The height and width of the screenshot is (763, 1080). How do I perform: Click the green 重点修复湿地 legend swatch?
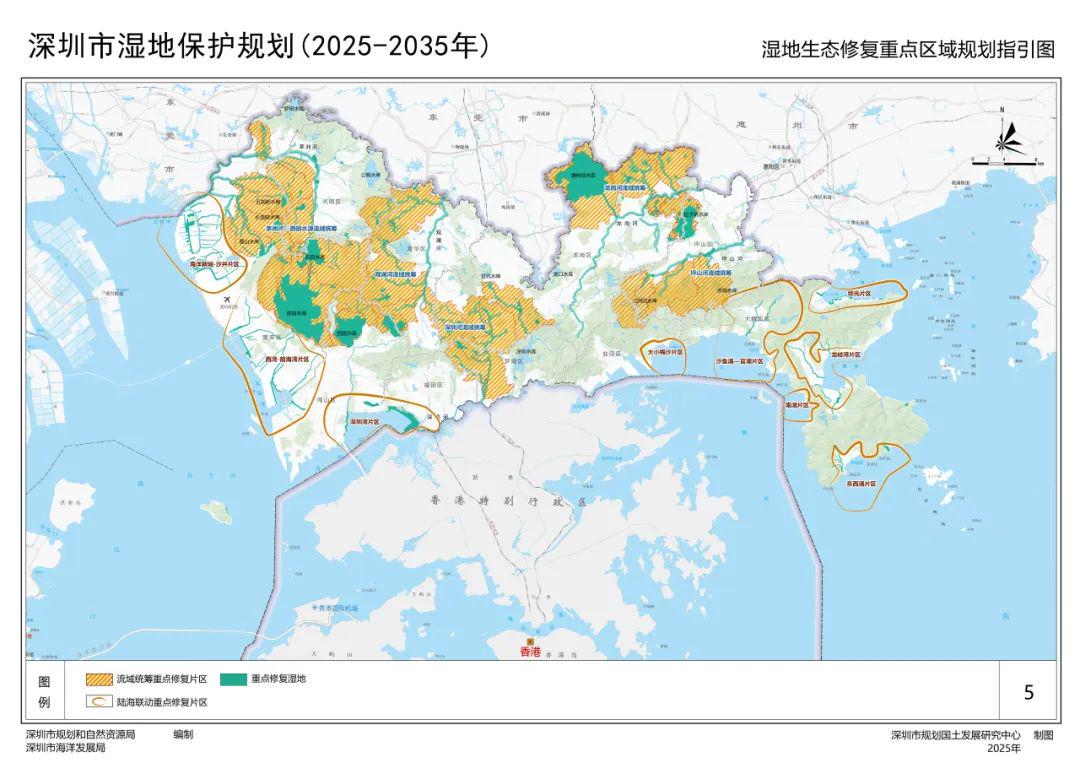point(233,679)
